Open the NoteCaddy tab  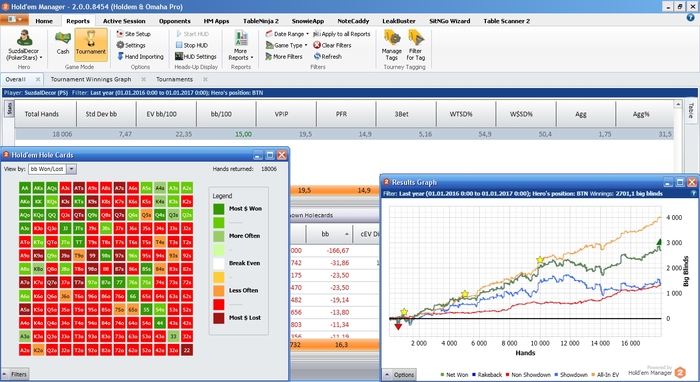point(353,21)
